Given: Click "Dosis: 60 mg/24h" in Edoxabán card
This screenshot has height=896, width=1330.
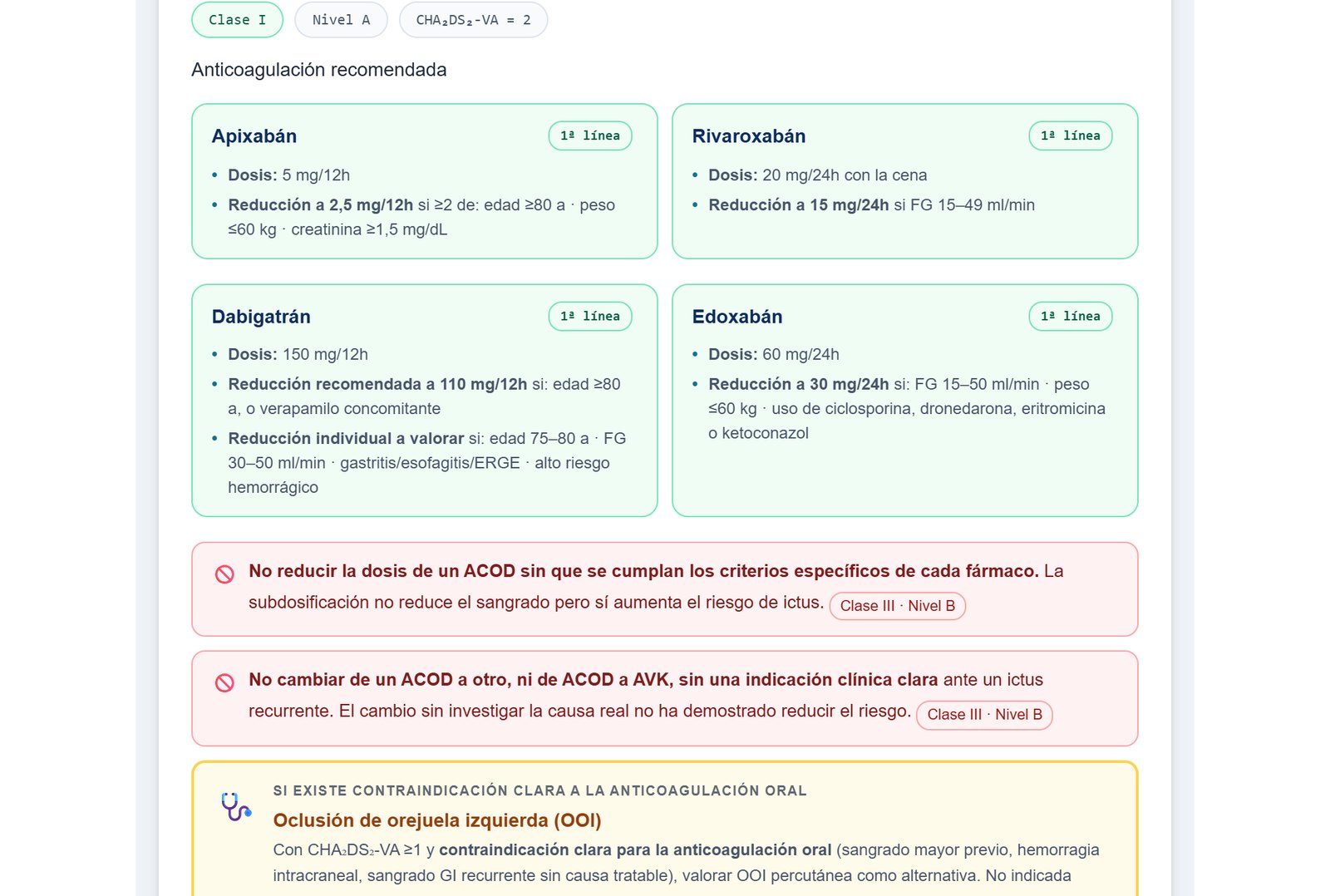Looking at the screenshot, I should click(x=774, y=355).
